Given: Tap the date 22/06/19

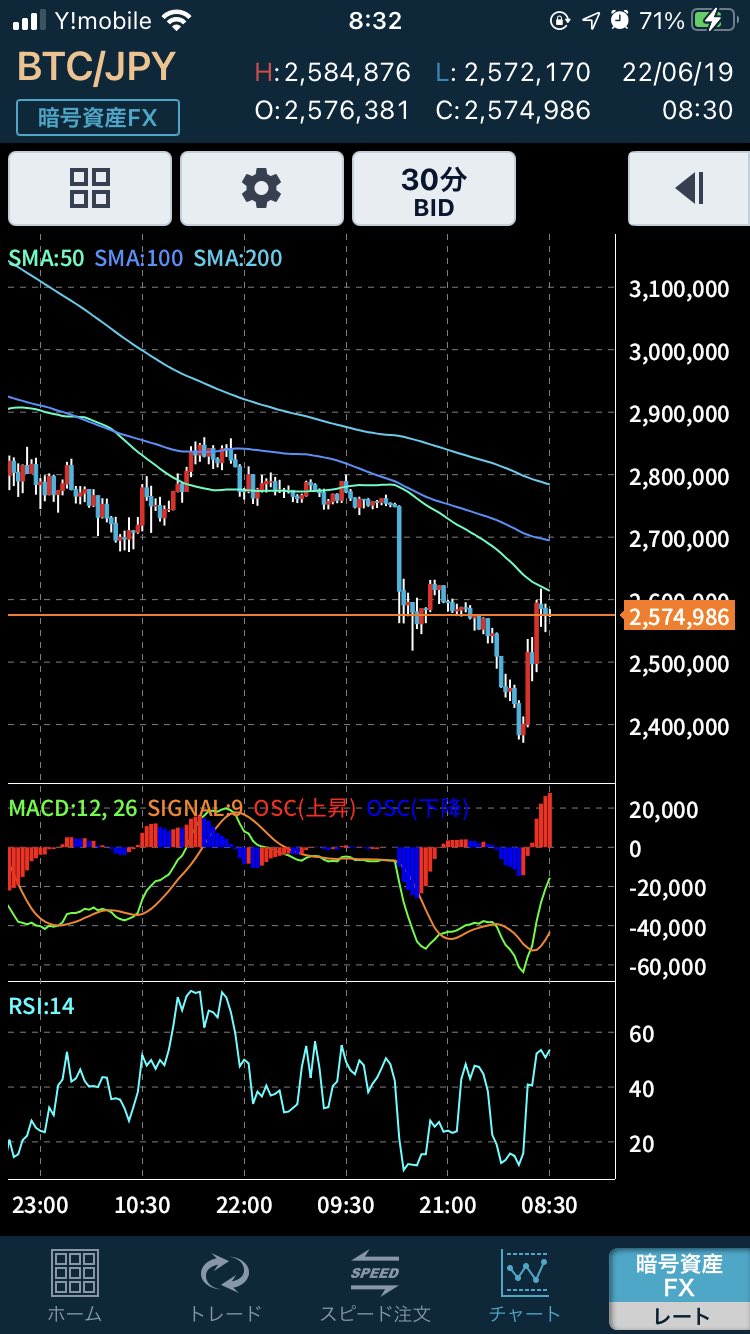Looking at the screenshot, I should [677, 73].
